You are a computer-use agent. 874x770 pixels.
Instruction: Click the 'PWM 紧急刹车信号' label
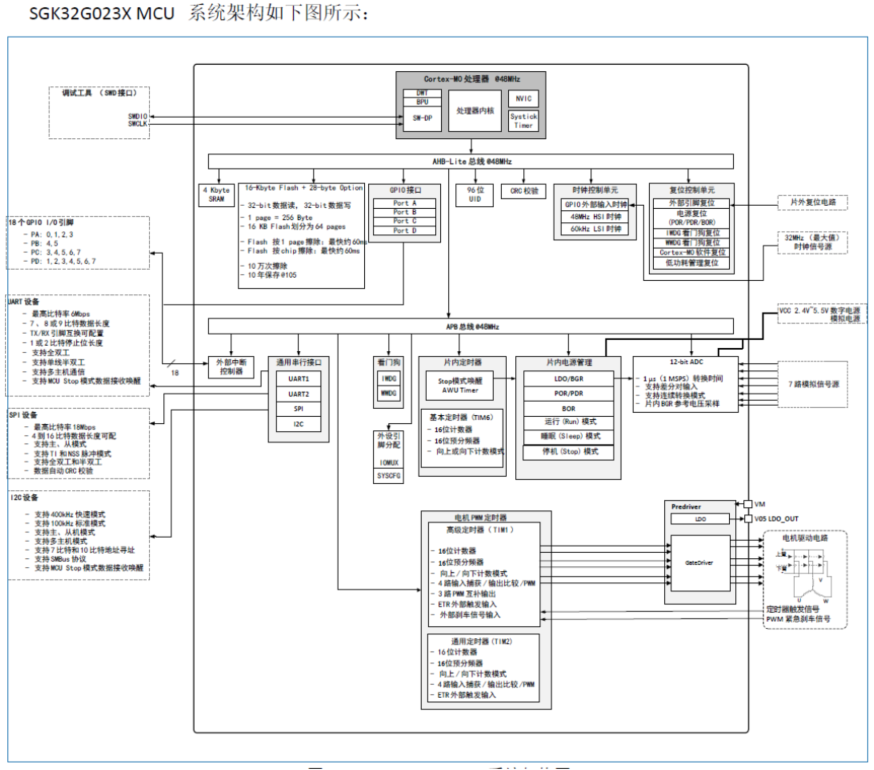pos(798,619)
